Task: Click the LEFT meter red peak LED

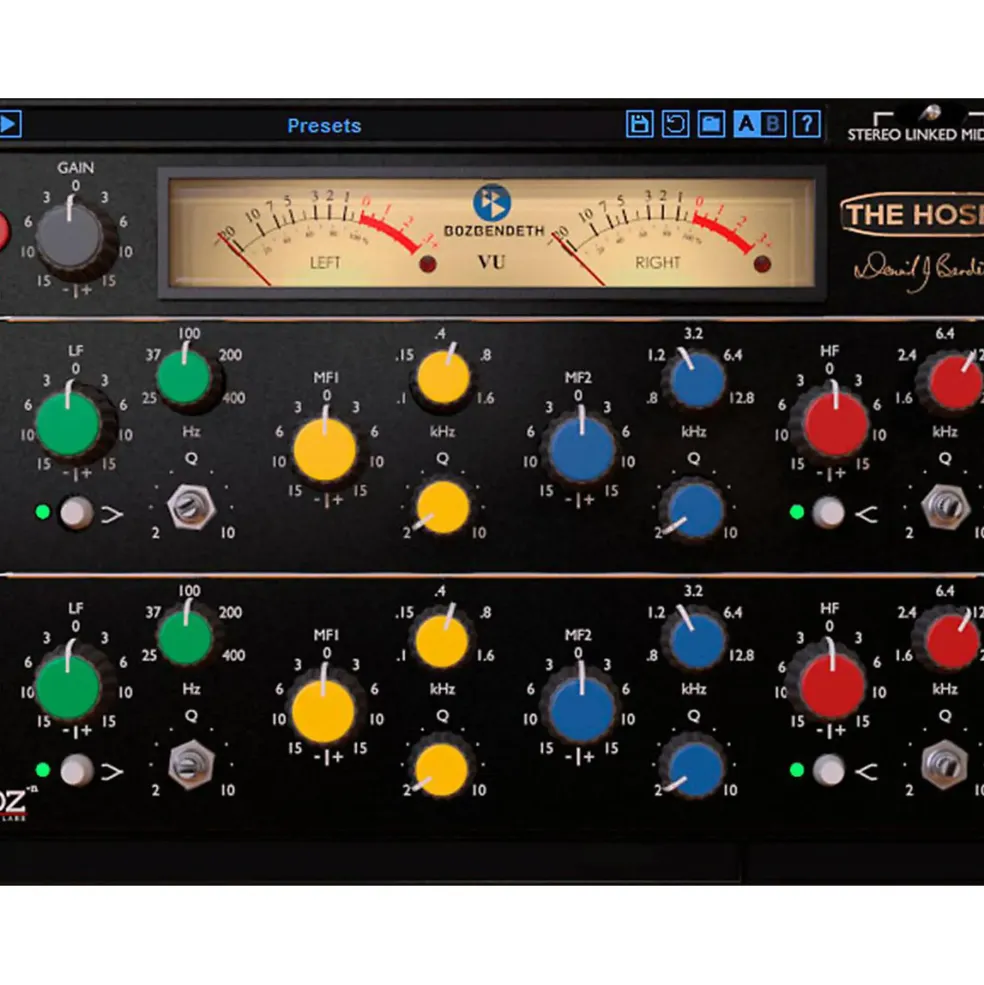Action: (x=428, y=264)
